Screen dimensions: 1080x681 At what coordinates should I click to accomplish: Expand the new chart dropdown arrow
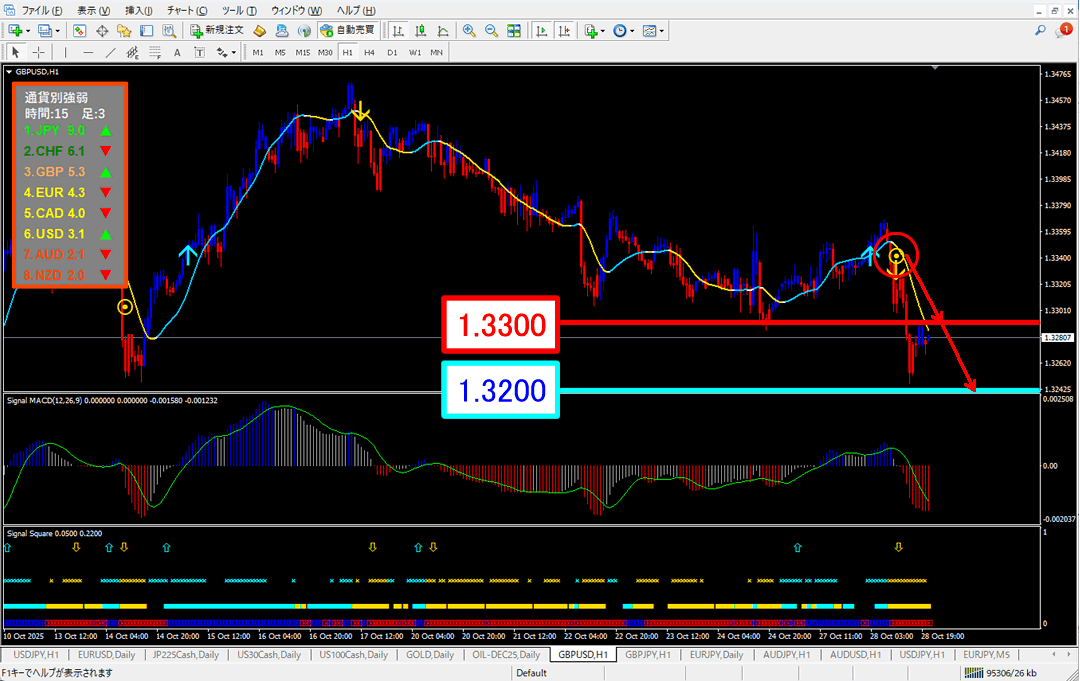tap(30, 31)
